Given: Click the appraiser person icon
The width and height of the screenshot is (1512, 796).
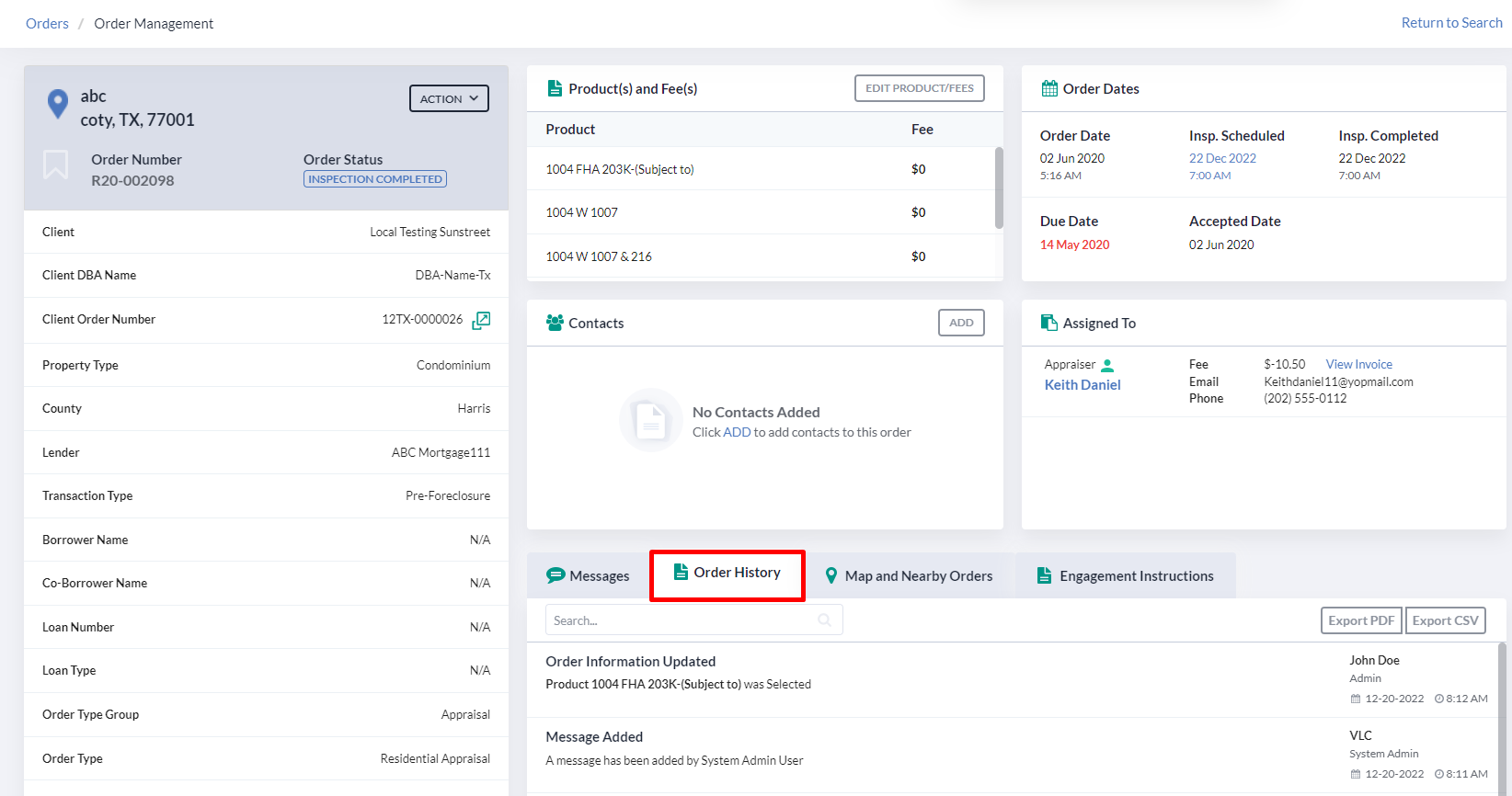Looking at the screenshot, I should point(1107,365).
